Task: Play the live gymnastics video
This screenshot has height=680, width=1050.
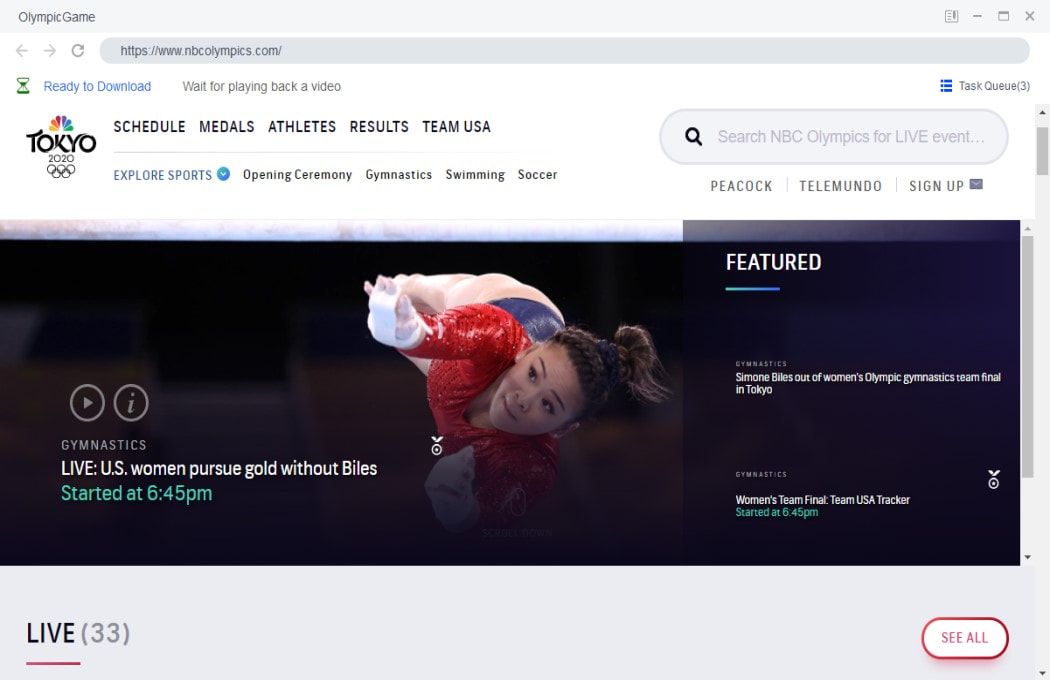Action: (x=87, y=403)
